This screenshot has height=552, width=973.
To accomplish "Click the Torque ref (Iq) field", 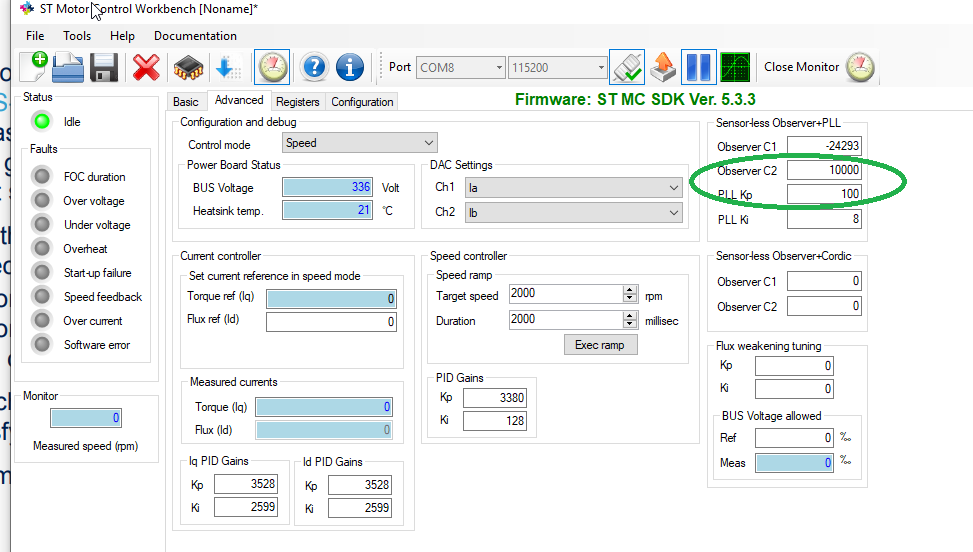I will [331, 299].
